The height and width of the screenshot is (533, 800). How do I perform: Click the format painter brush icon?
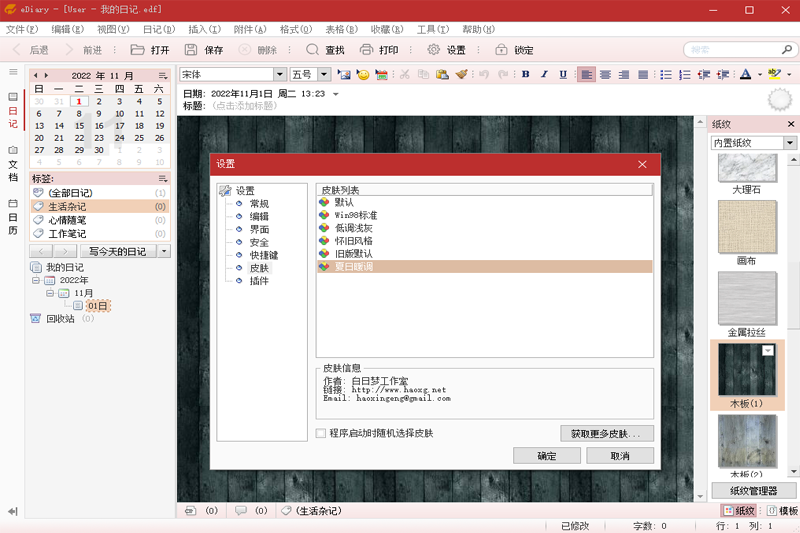461,74
